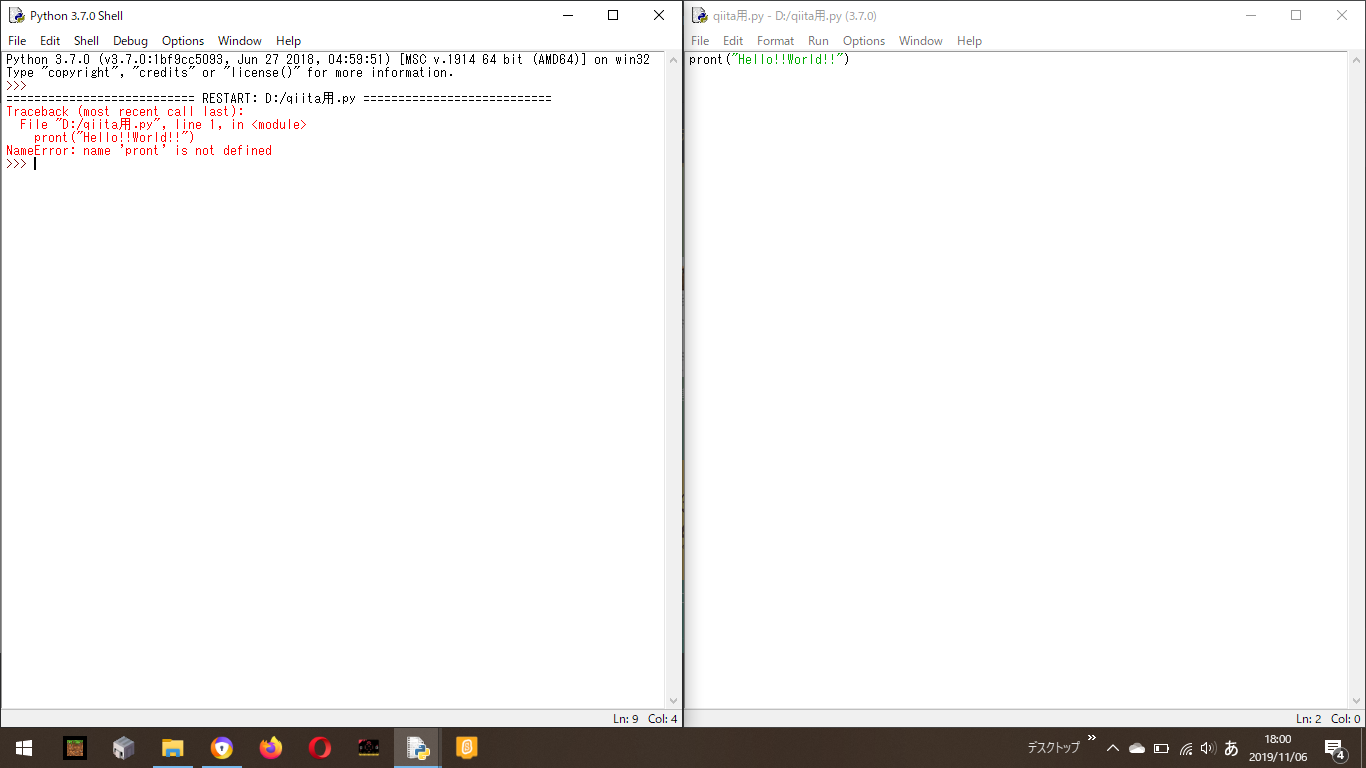Open Options menu in qiita用.py editor
The height and width of the screenshot is (768, 1366).
click(x=864, y=41)
